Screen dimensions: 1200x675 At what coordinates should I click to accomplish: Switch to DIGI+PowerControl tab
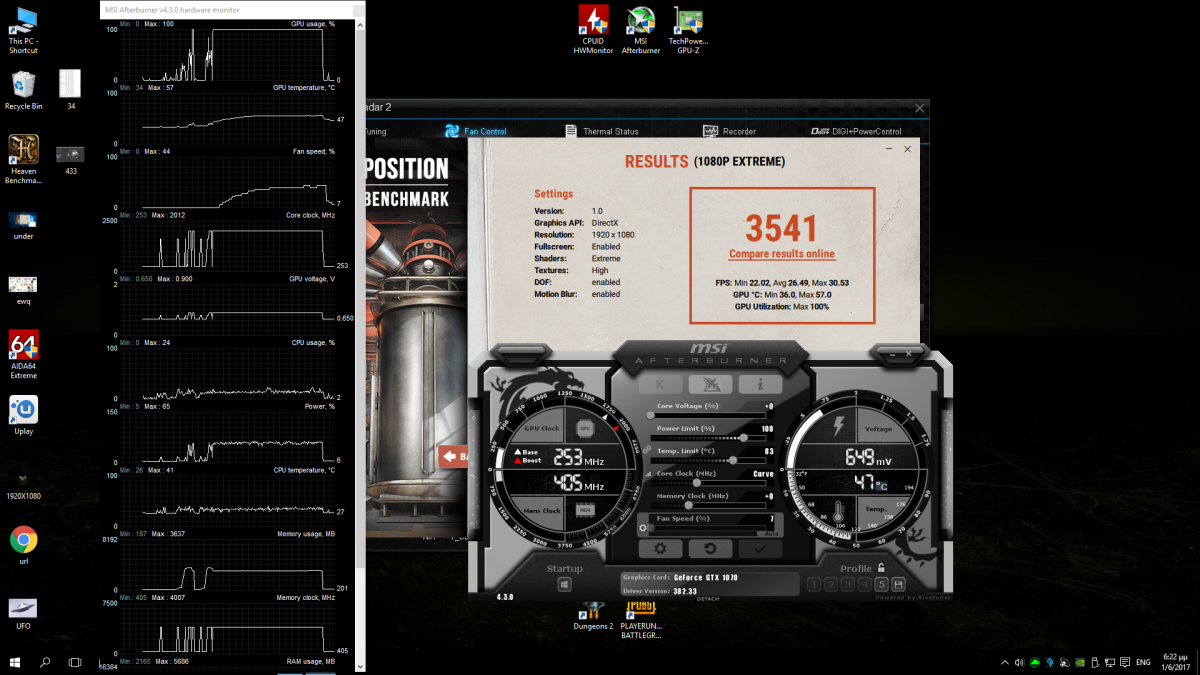click(x=856, y=131)
